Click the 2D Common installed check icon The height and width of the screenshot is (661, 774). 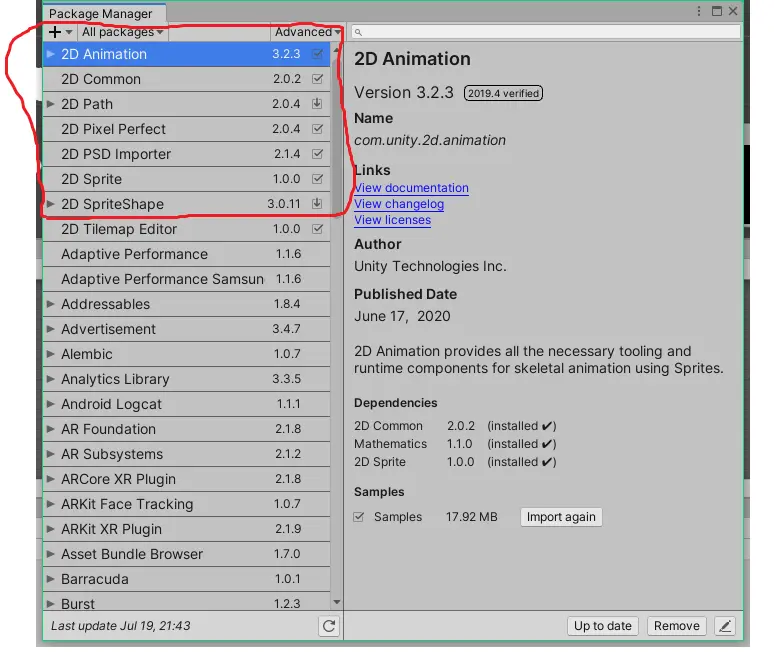[x=317, y=79]
